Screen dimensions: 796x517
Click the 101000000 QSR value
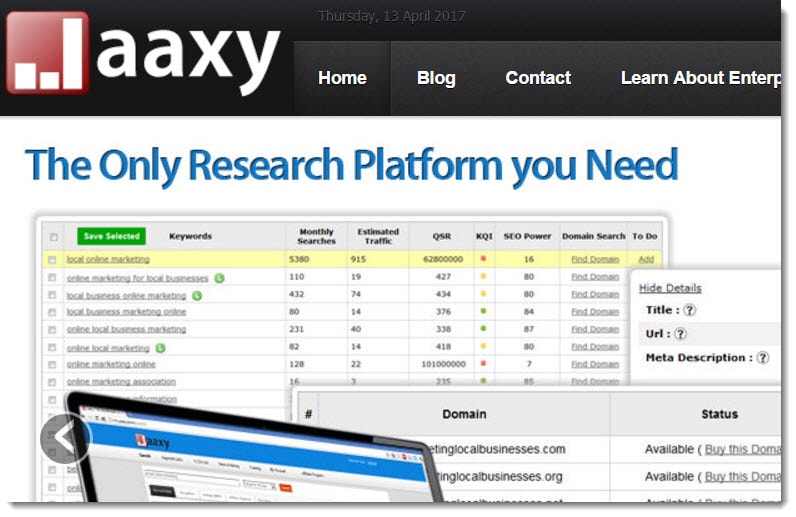coord(443,364)
